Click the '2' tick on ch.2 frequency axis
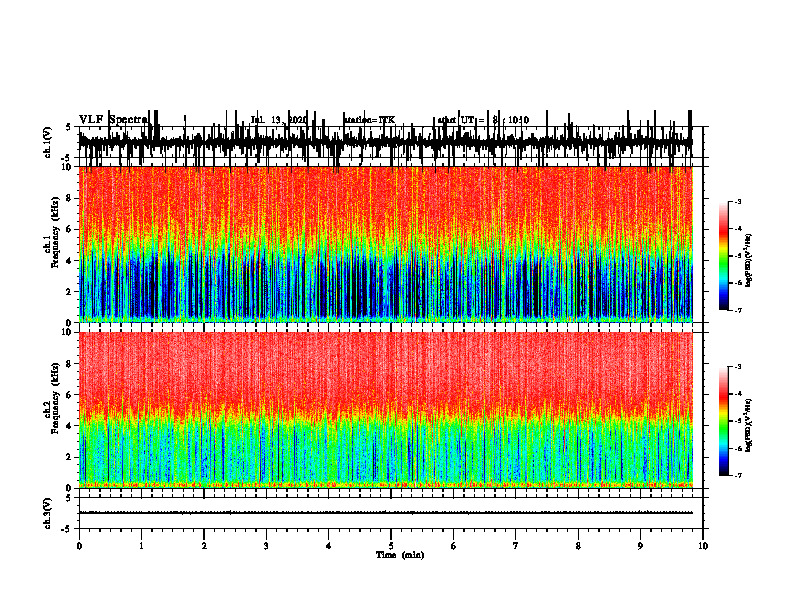Viewport: 792px width, 612px height. click(69, 457)
